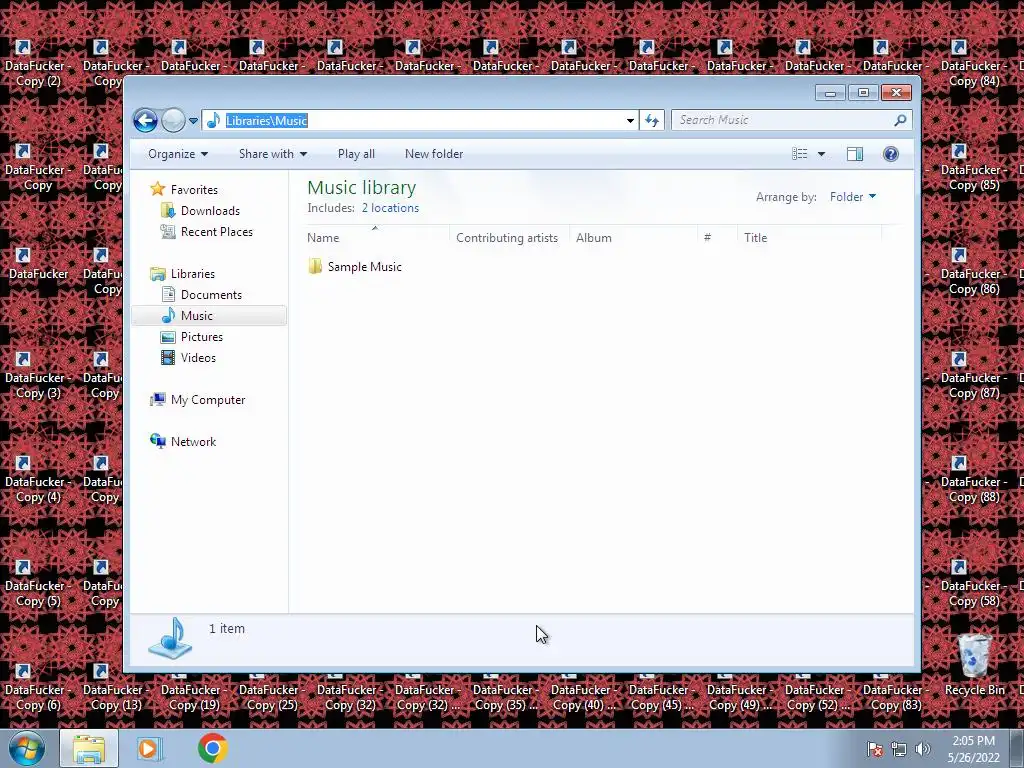Select DataFucker - Copy (6) desktop shortcut
Viewport: 1024px width, 768px height.
coord(37,688)
